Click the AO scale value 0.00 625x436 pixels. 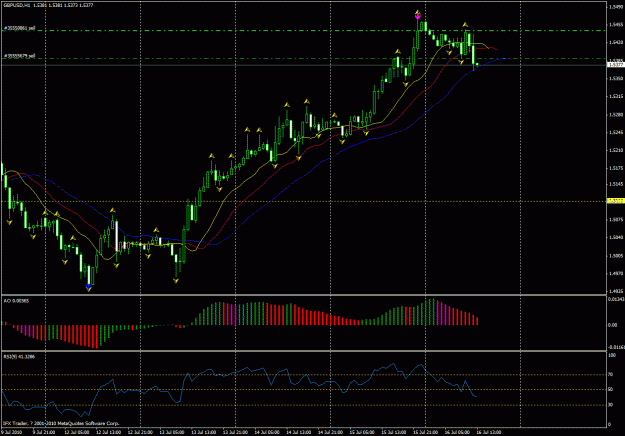pos(613,325)
